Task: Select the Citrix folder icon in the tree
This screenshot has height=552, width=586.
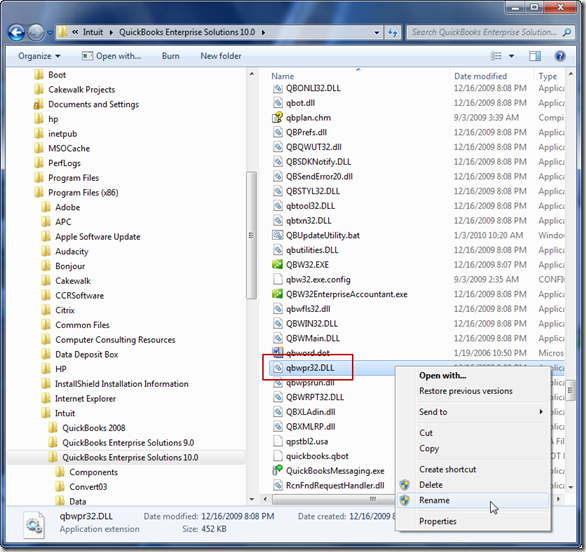Action: (46, 310)
